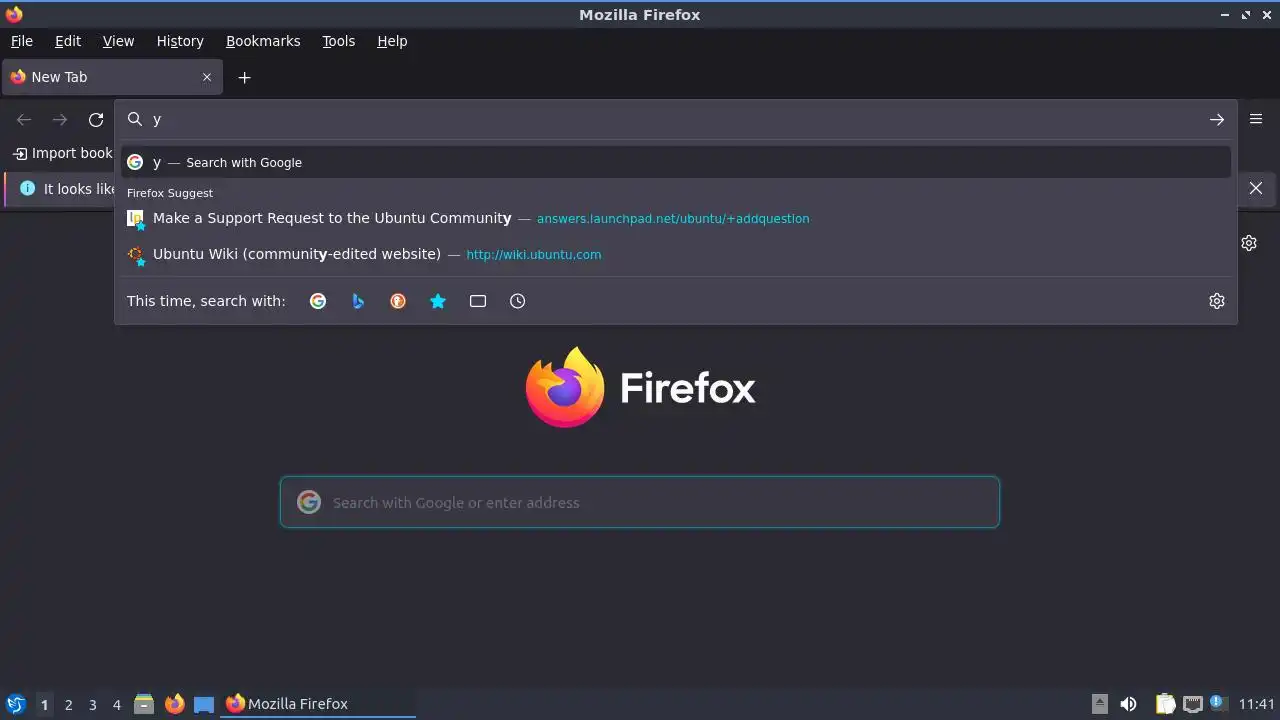Reload the current page
The width and height of the screenshot is (1280, 720).
[x=96, y=120]
